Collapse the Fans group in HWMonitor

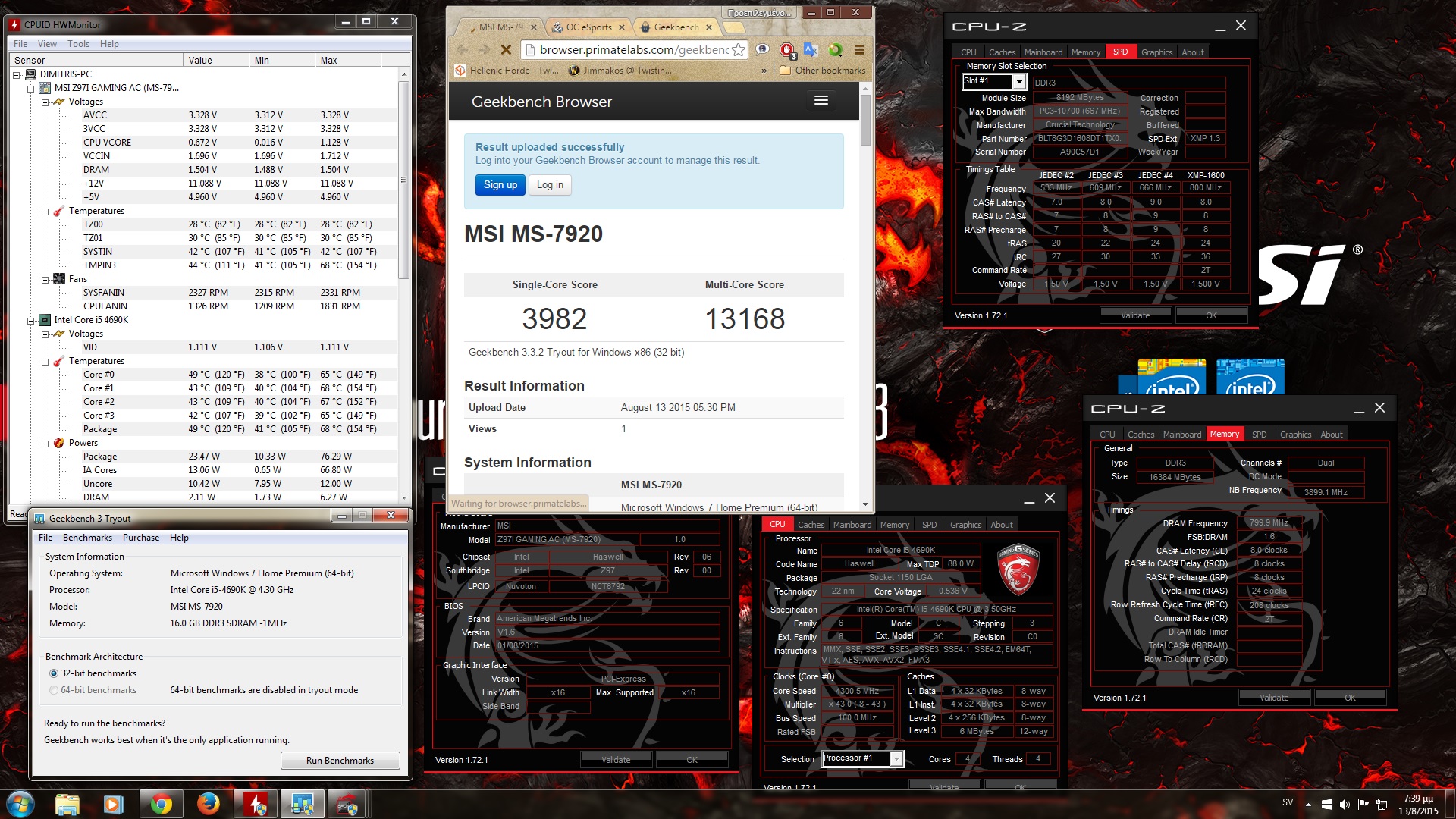click(x=45, y=279)
